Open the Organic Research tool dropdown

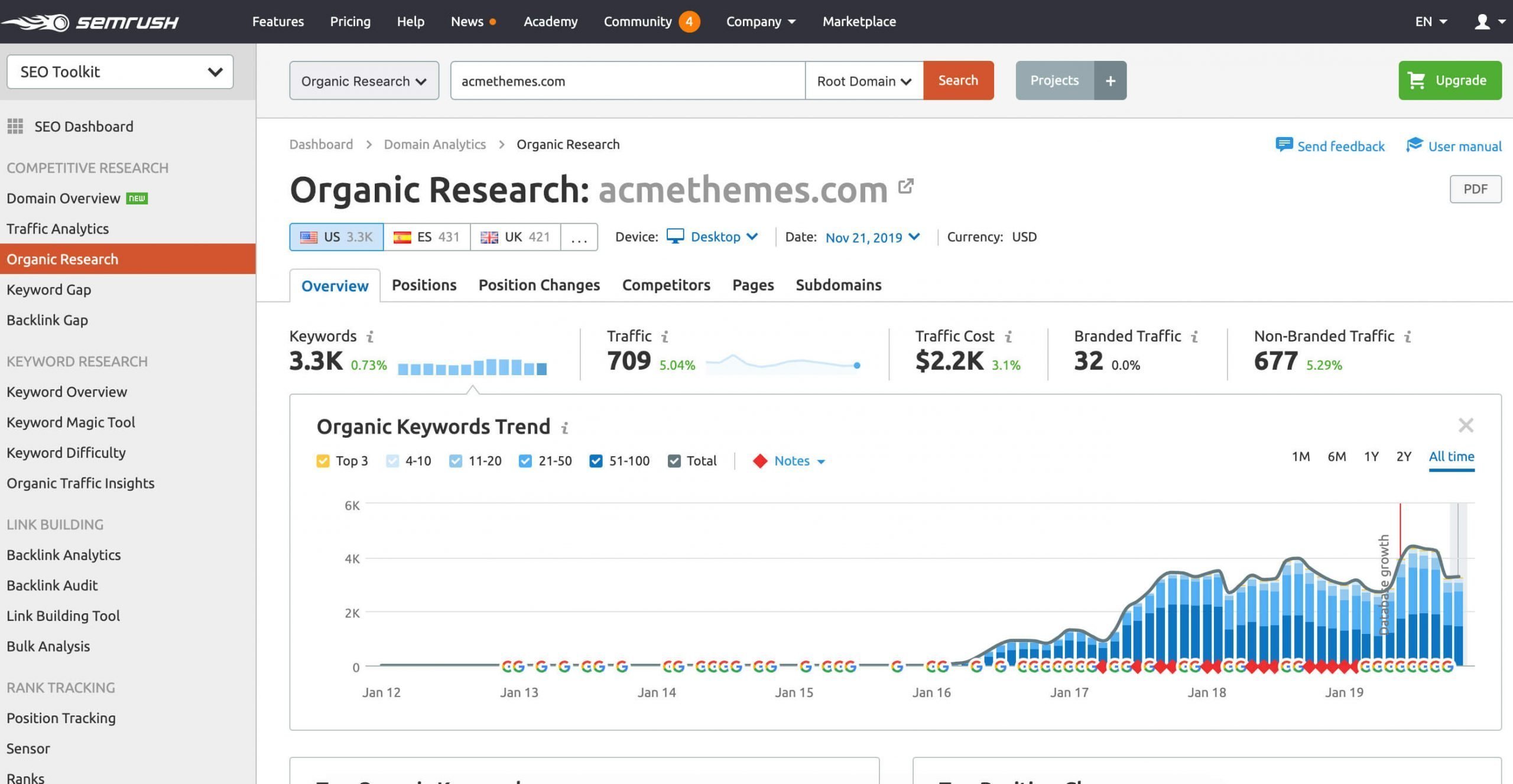point(364,81)
